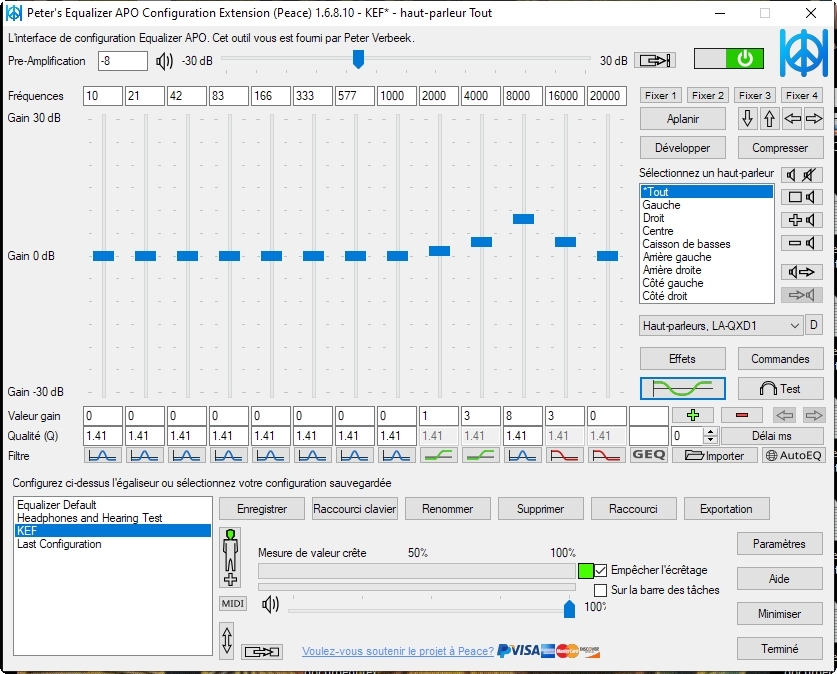Follow the Peace donation support link
Image resolution: width=837 pixels, height=674 pixels.
[398, 651]
